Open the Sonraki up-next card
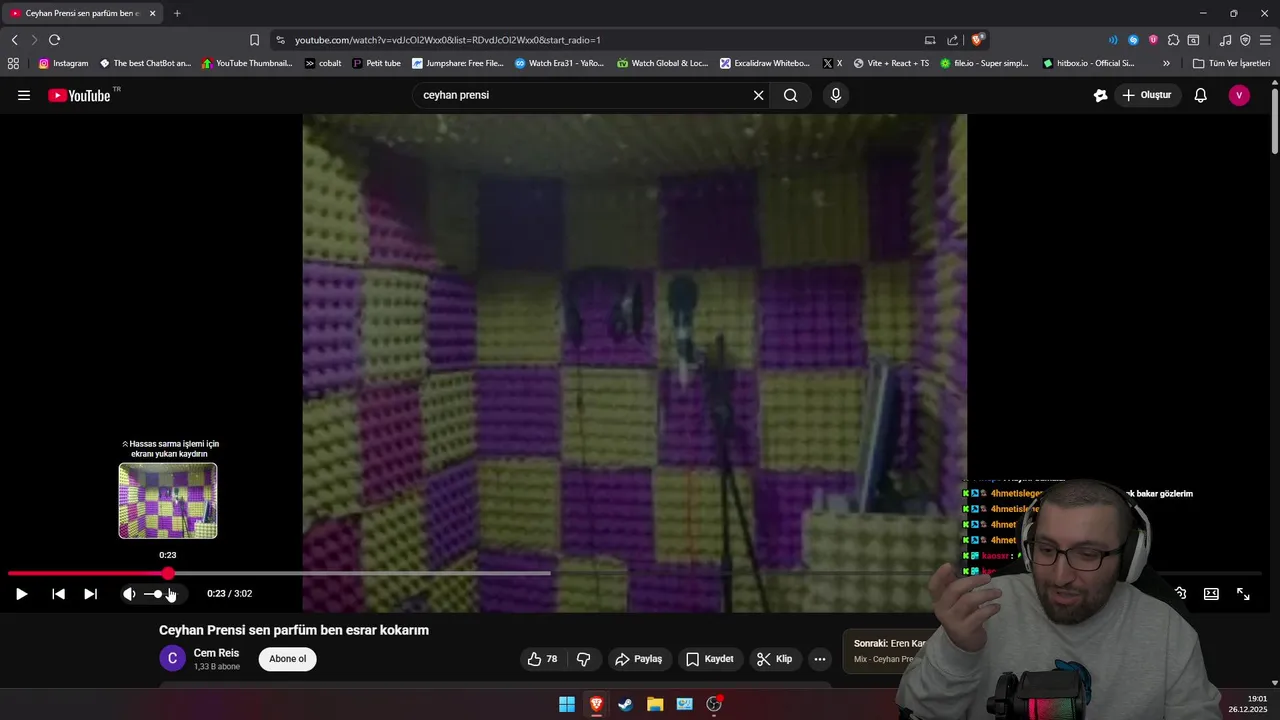 883,650
